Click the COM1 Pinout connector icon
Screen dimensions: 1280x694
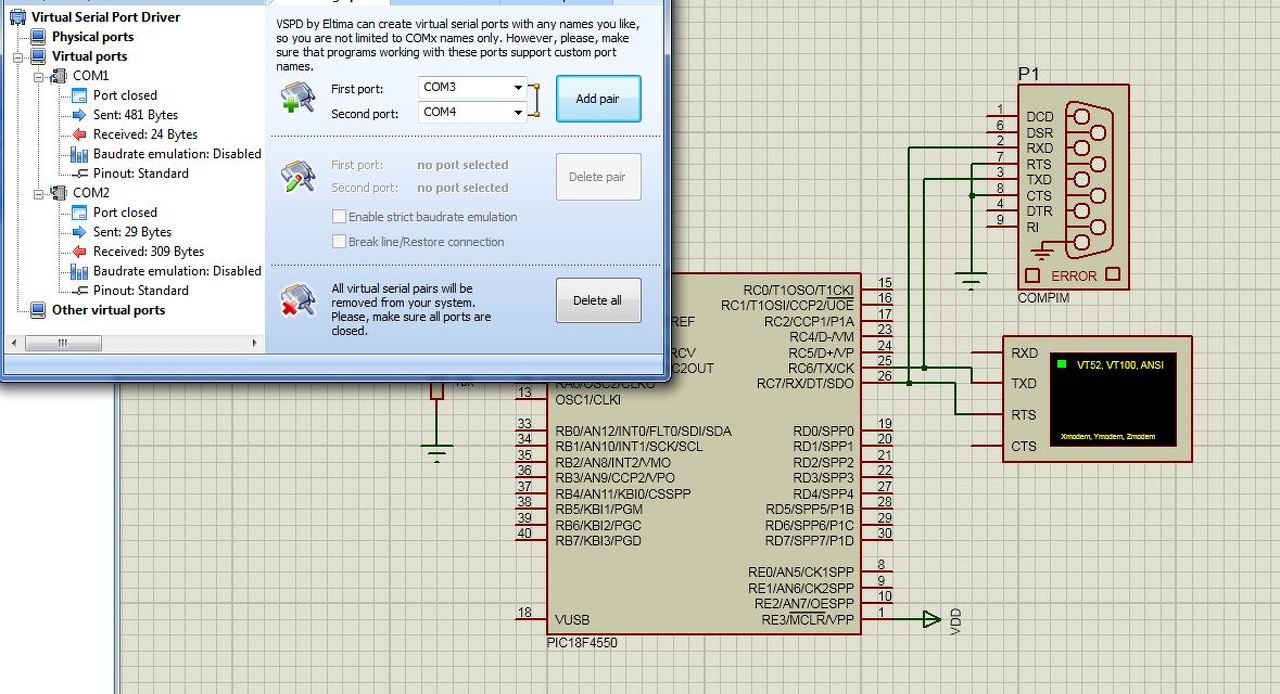click(79, 173)
